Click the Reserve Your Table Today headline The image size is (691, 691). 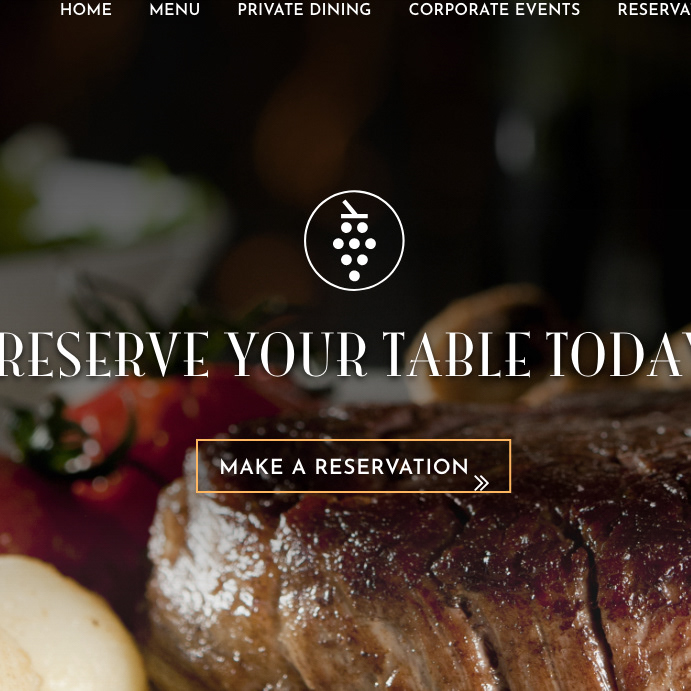point(346,354)
